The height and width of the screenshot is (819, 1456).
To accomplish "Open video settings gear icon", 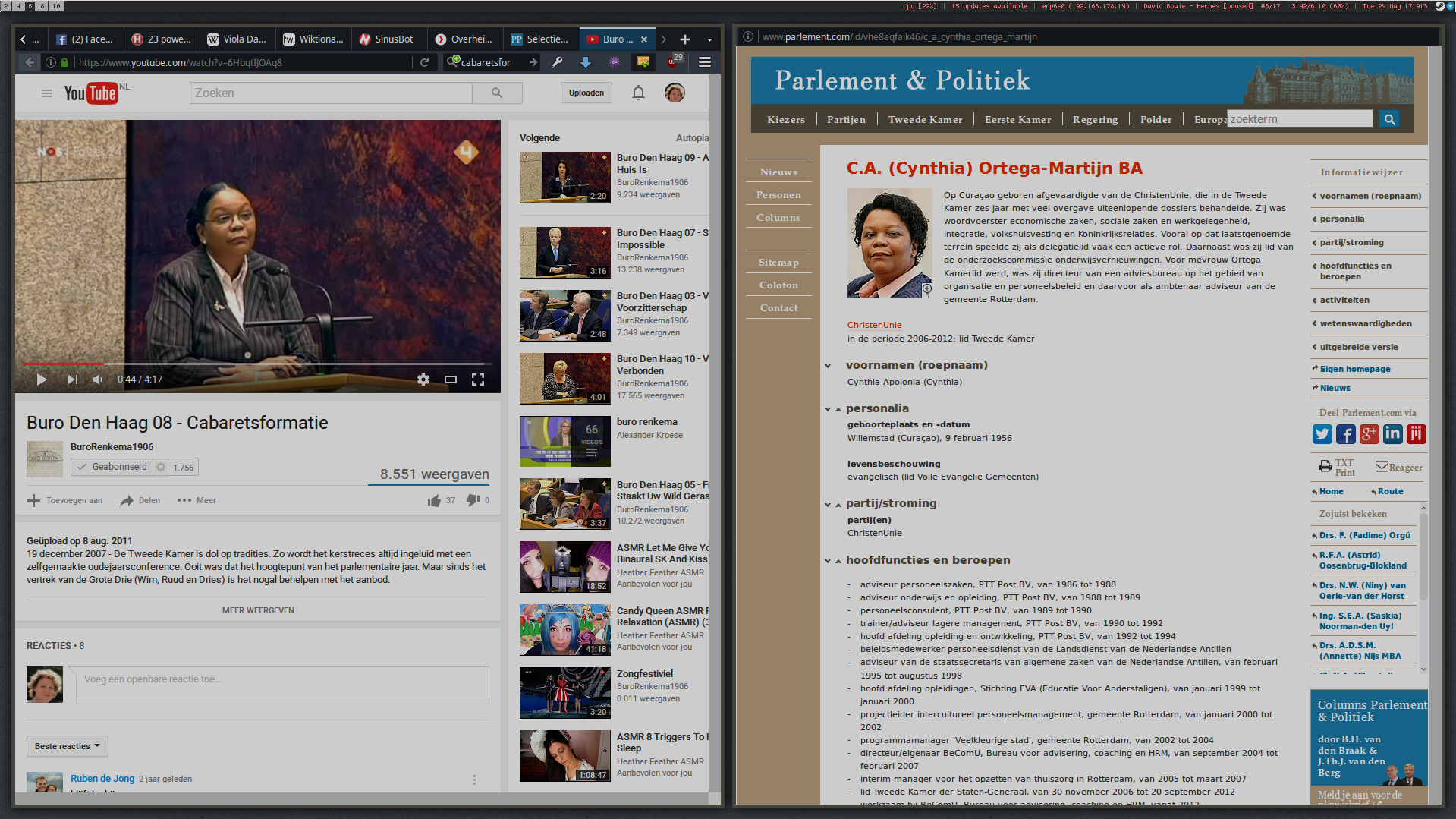I will (423, 380).
